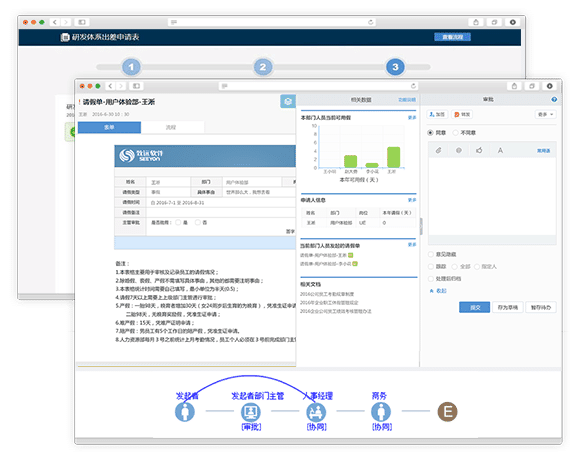Select the 发起者部门主管 workflow node icon
Viewport: 580px width, 460px height.
click(251, 412)
